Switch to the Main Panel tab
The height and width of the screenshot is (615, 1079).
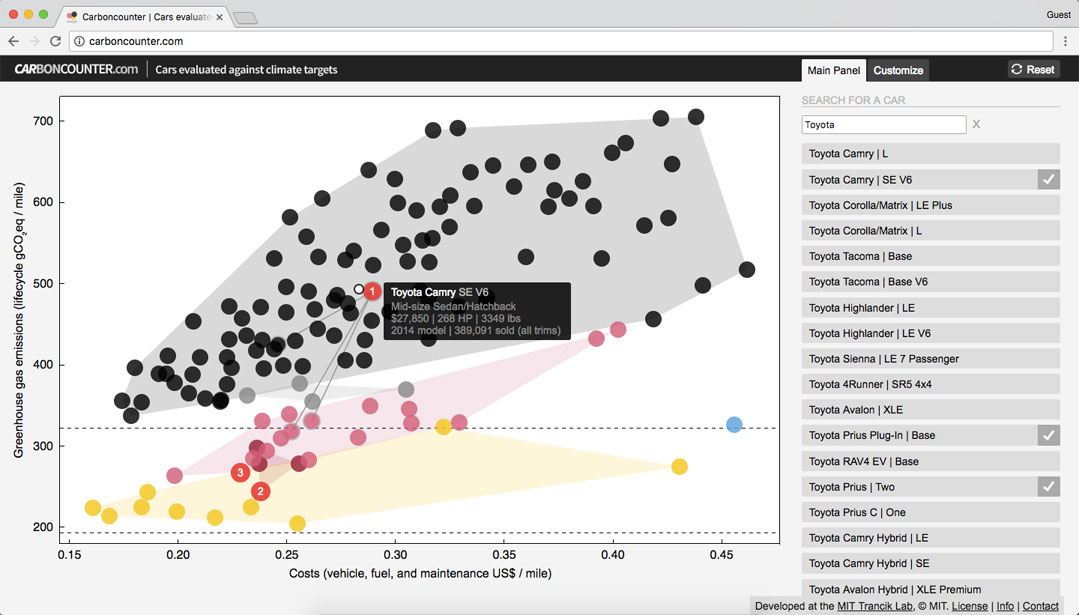pyautogui.click(x=833, y=70)
